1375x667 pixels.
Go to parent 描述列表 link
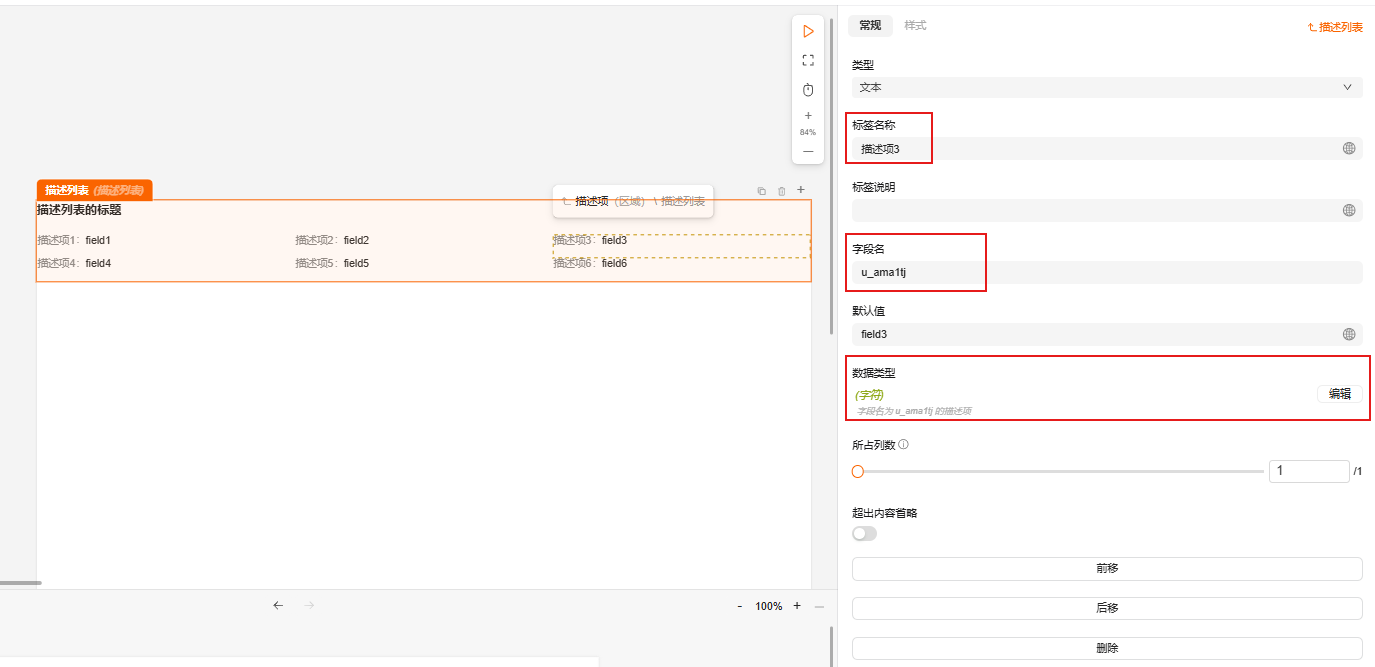point(1335,27)
